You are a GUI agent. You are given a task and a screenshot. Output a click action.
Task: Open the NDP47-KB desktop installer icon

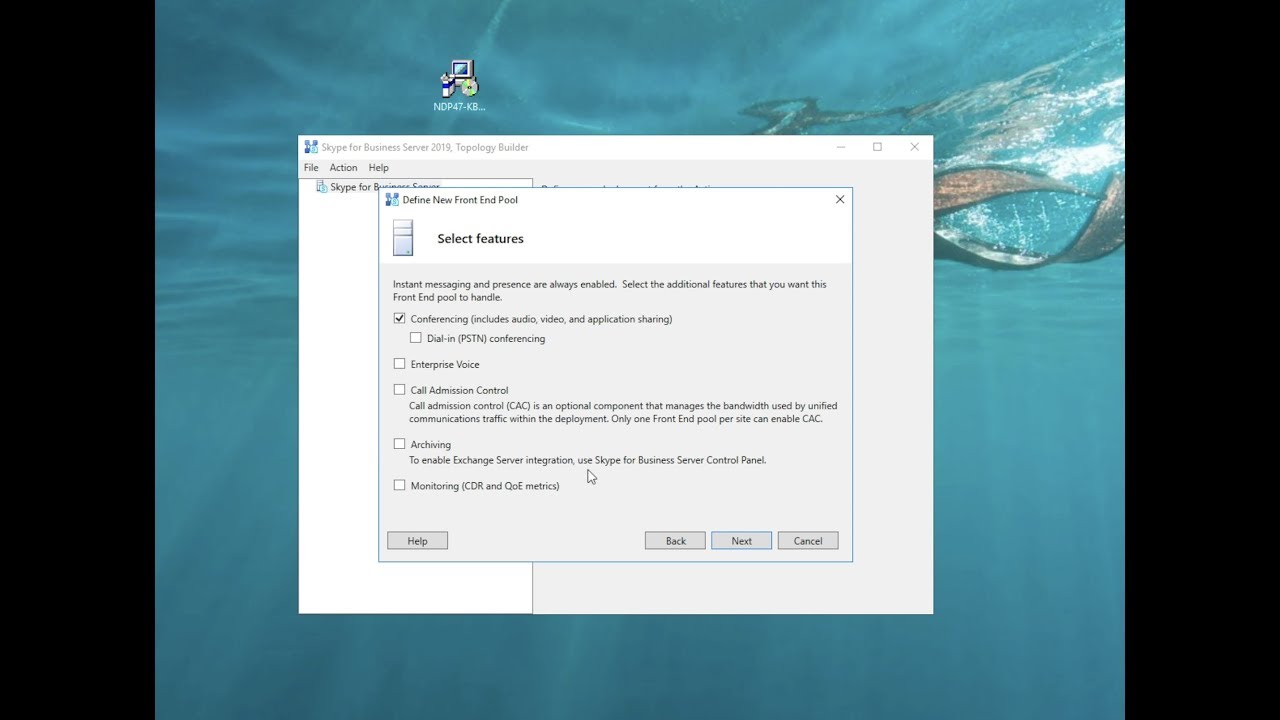459,84
